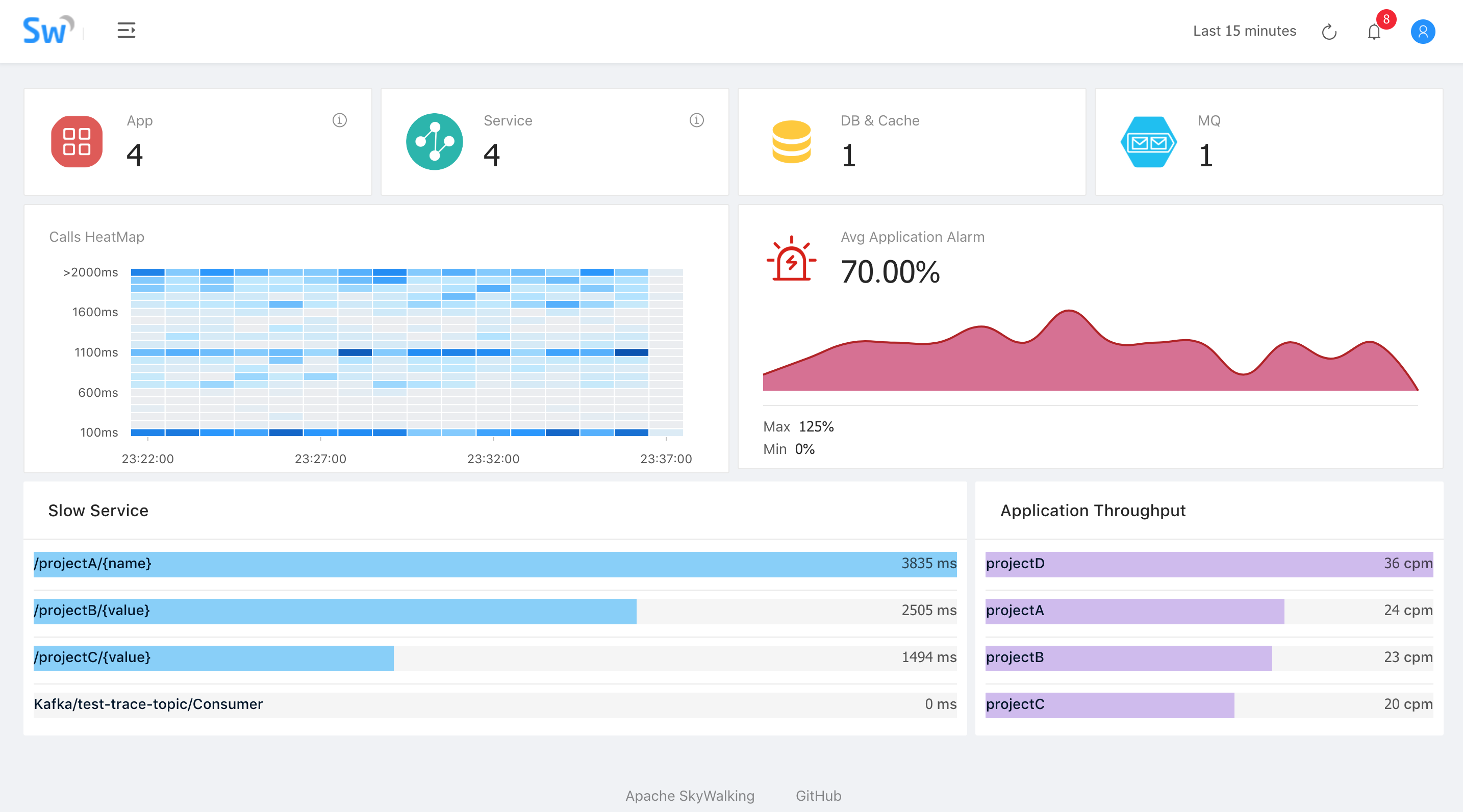Click the 24 cpm value

pyautogui.click(x=1408, y=611)
